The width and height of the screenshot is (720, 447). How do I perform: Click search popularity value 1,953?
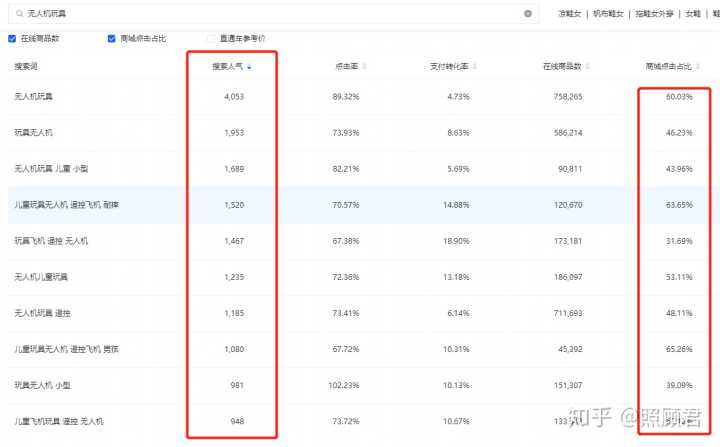234,133
